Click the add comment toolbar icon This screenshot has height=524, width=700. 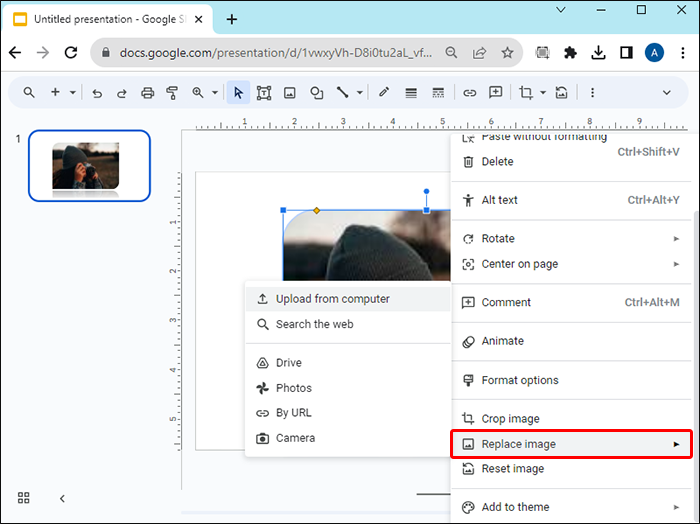pos(496,92)
